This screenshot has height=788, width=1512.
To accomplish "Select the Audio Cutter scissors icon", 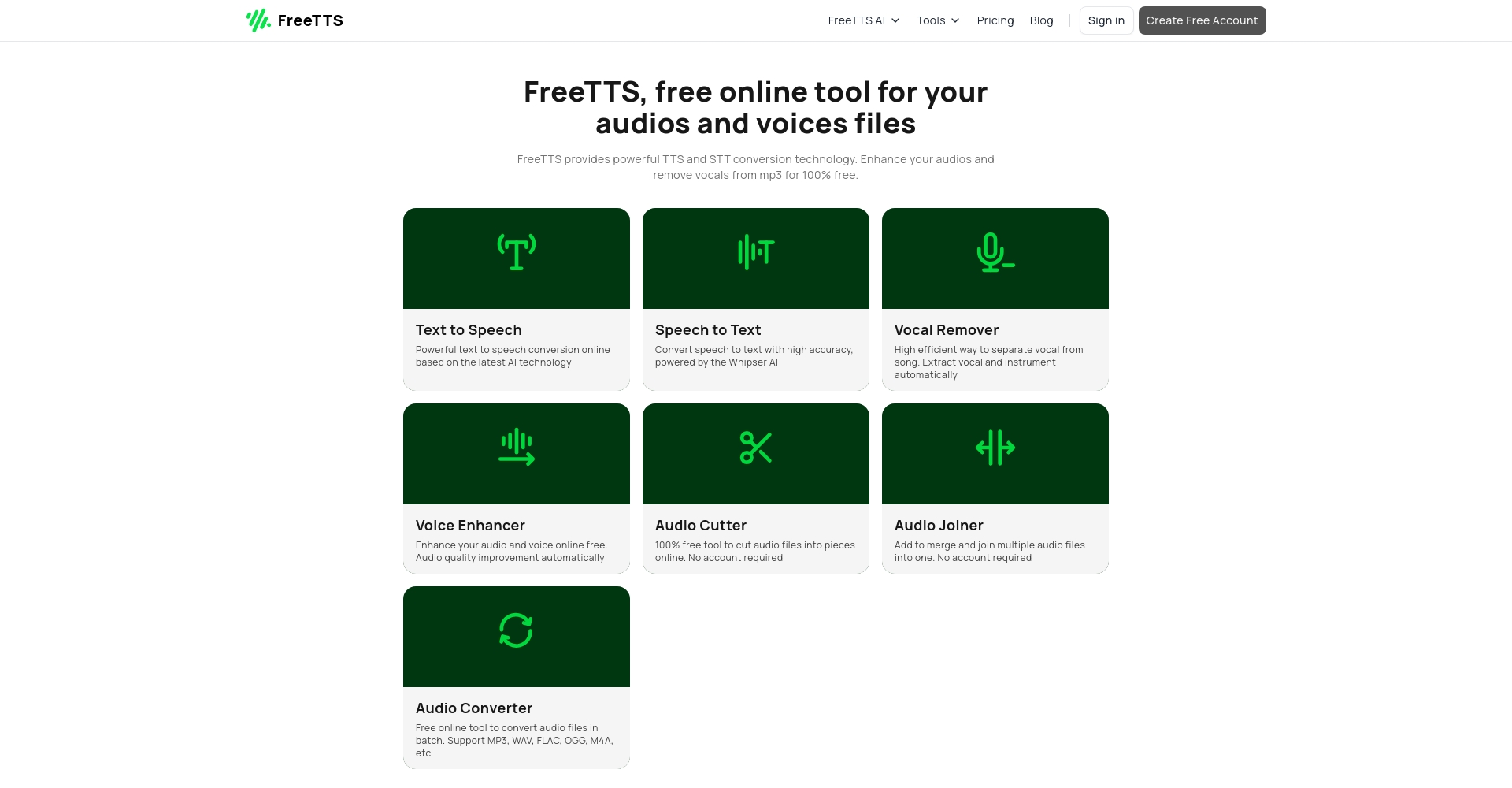I will coord(756,448).
